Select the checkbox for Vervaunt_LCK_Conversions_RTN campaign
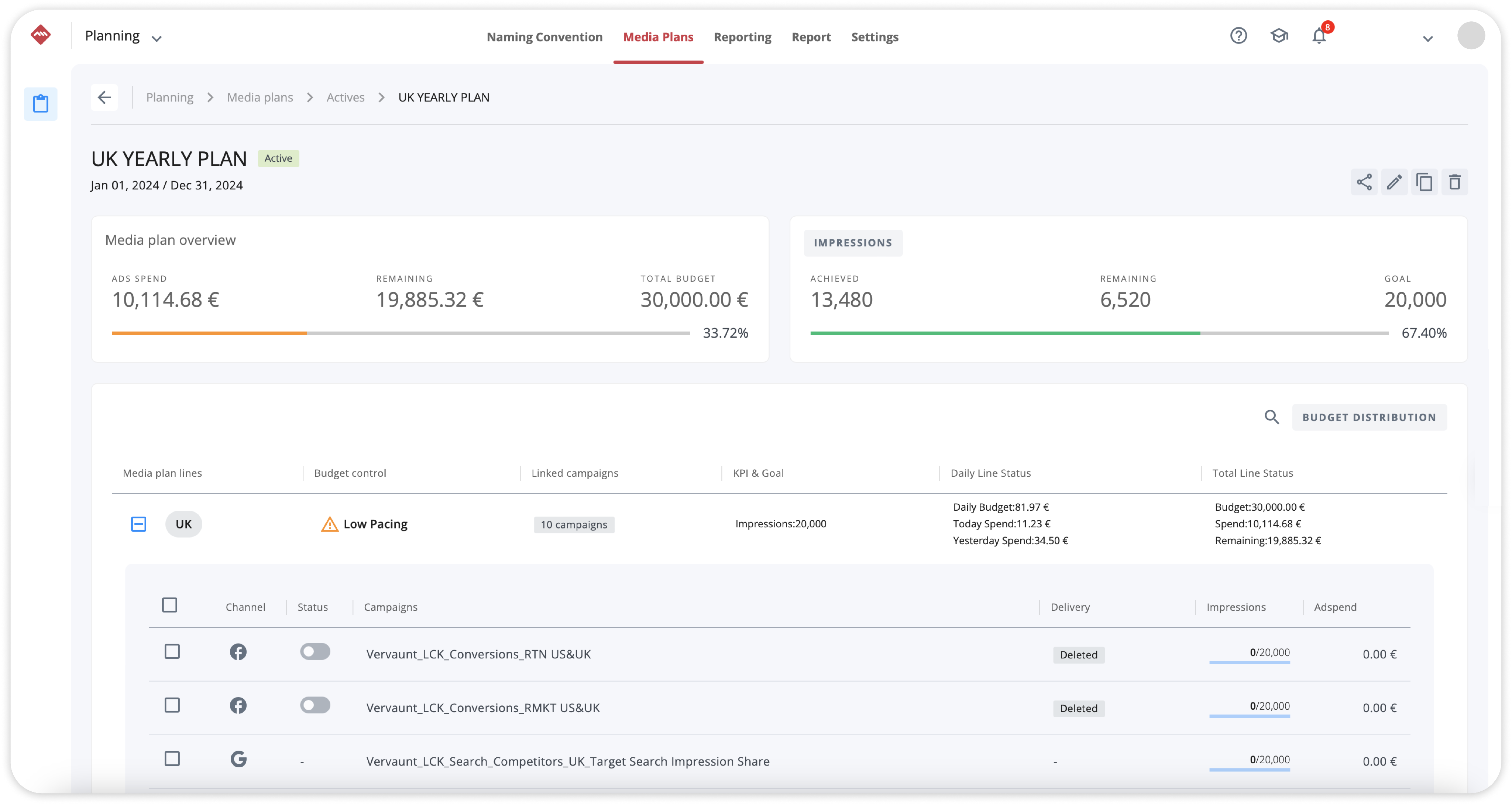The image size is (1512, 805). 172,652
